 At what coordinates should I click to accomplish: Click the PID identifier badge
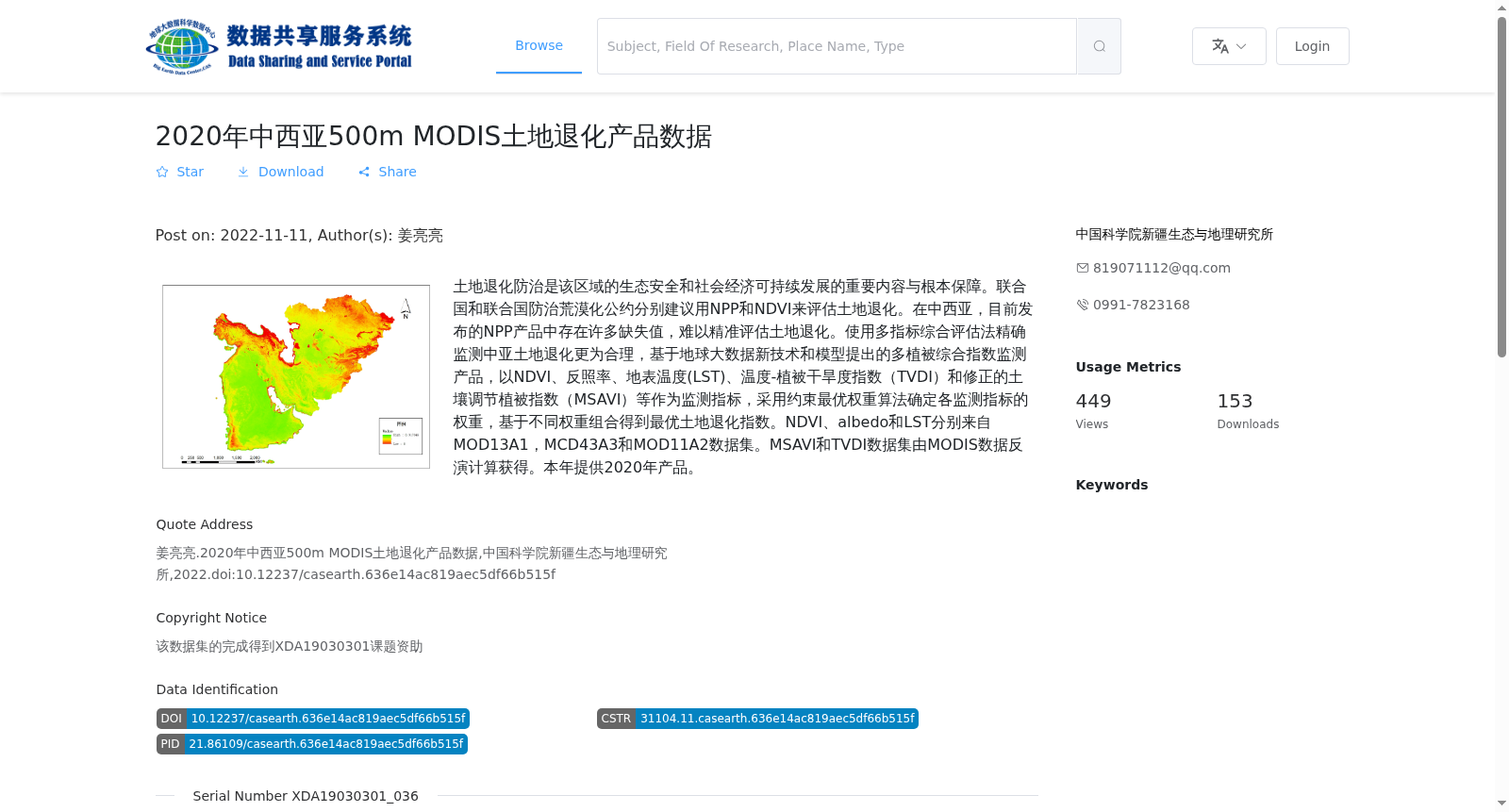click(x=312, y=744)
